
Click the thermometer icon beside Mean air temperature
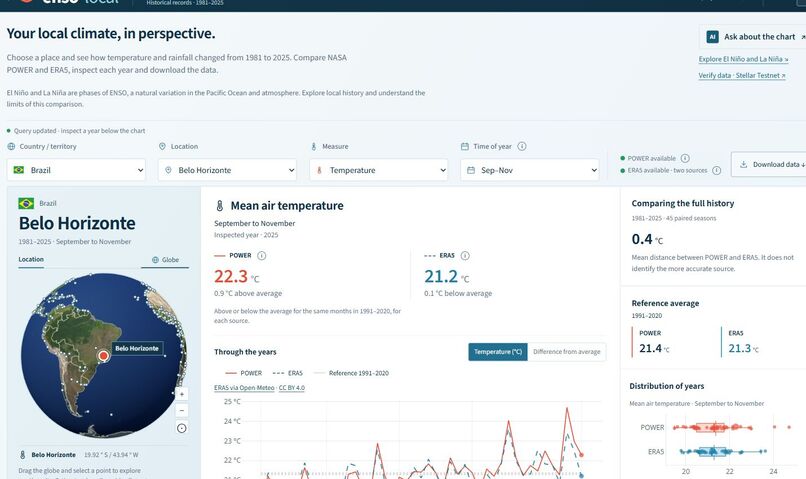coord(219,206)
